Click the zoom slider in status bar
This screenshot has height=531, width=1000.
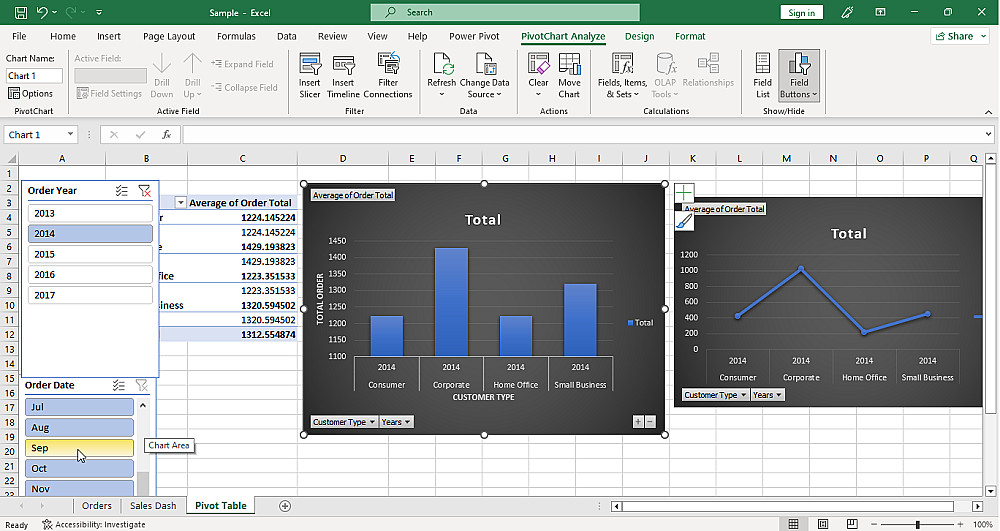click(x=917, y=524)
